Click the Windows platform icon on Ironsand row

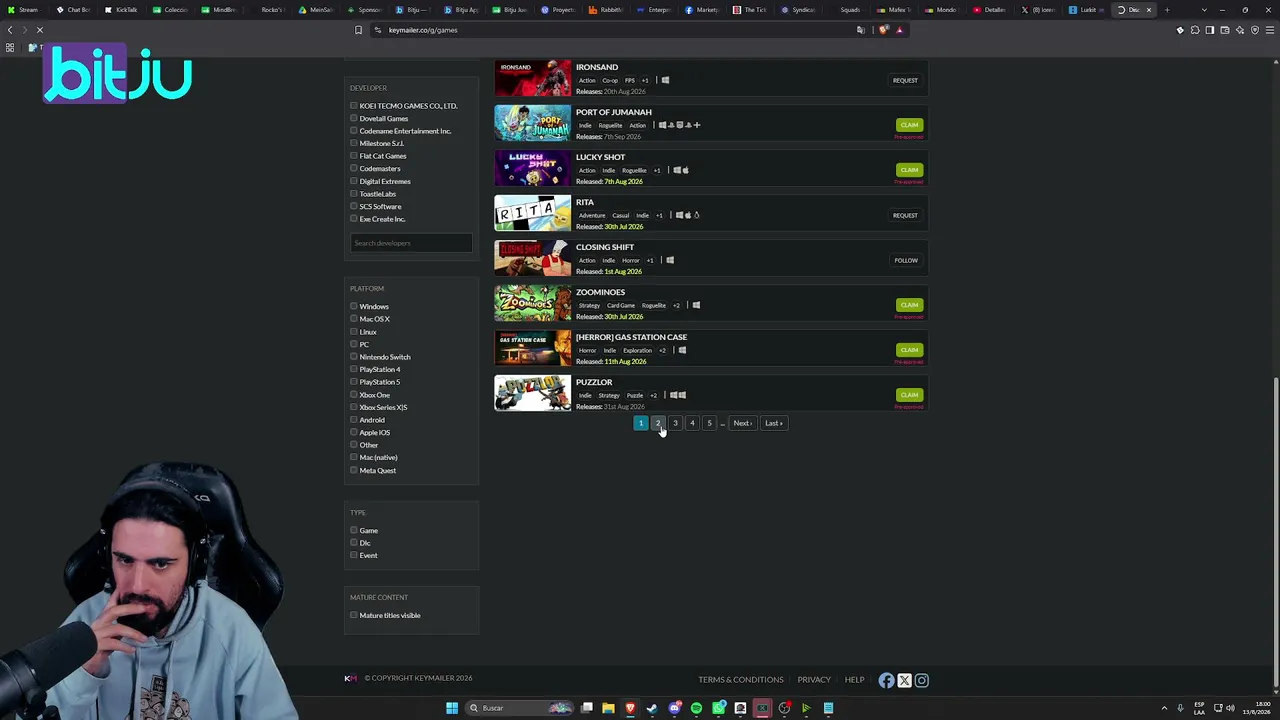[x=665, y=80]
